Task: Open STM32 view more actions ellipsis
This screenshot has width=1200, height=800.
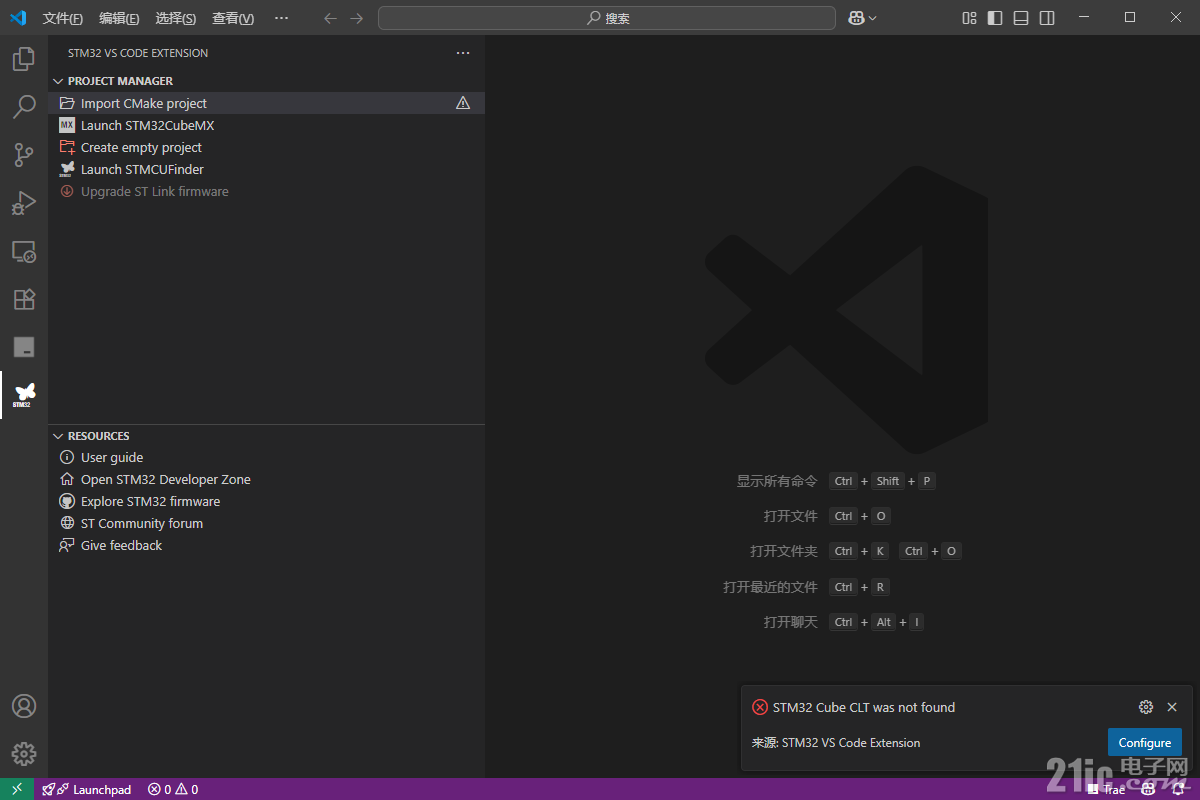Action: pyautogui.click(x=463, y=53)
